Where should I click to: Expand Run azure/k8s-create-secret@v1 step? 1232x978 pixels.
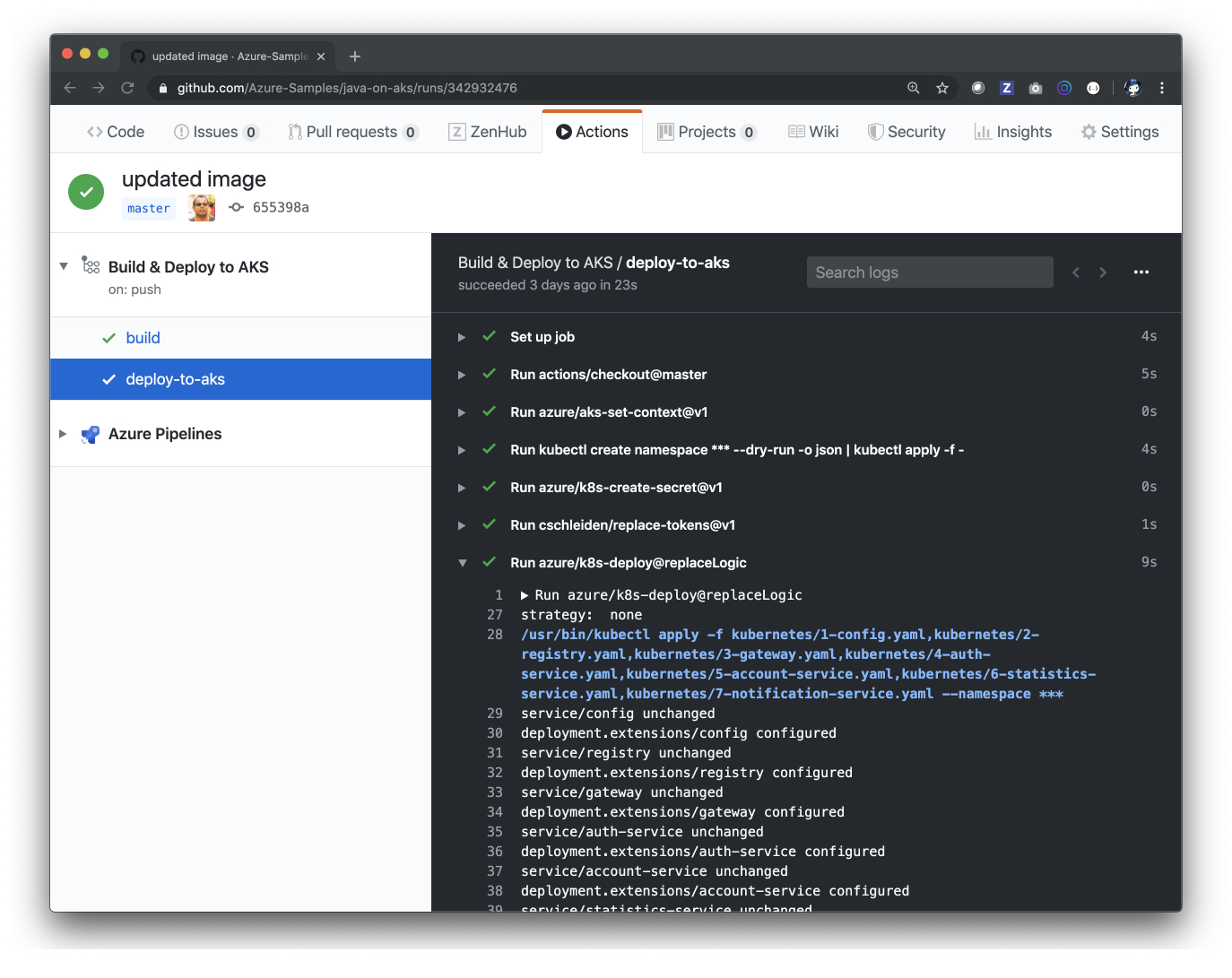[x=462, y=488]
